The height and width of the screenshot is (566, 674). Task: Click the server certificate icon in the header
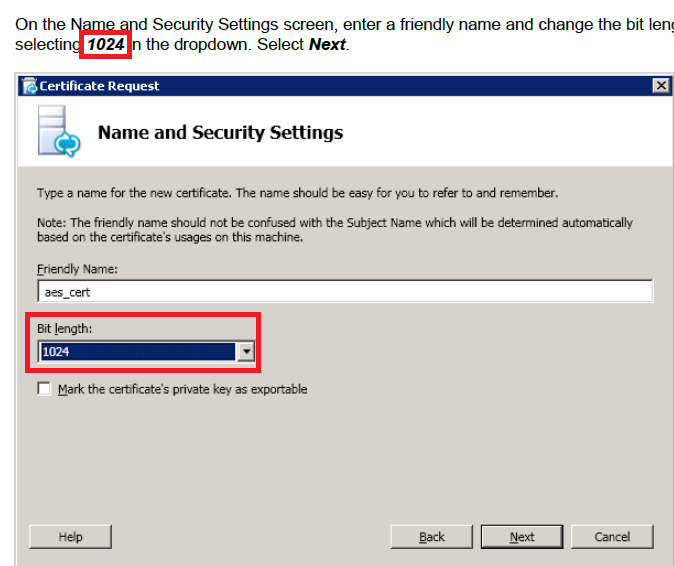click(57, 132)
